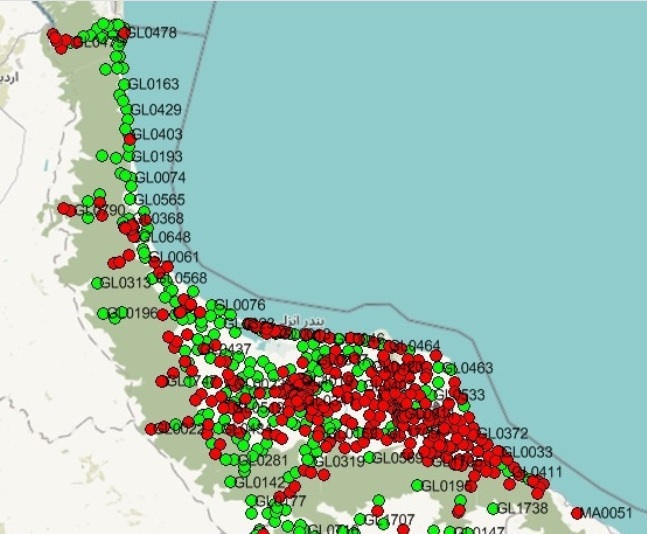The image size is (647, 534).
Task: Select the green marker labeled GL0313
Action: [97, 283]
